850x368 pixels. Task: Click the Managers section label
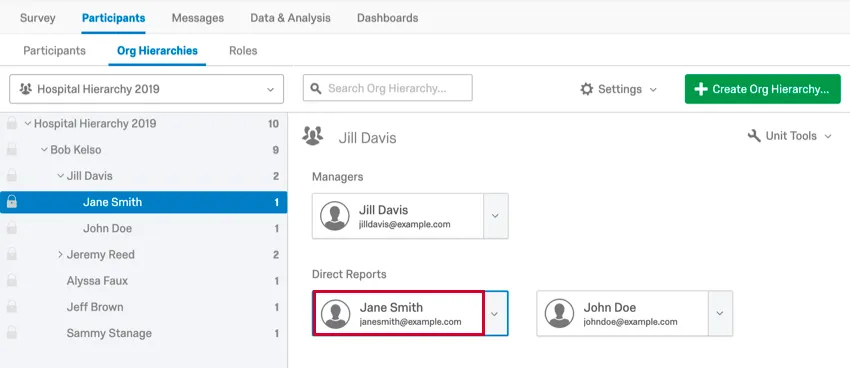click(337, 177)
